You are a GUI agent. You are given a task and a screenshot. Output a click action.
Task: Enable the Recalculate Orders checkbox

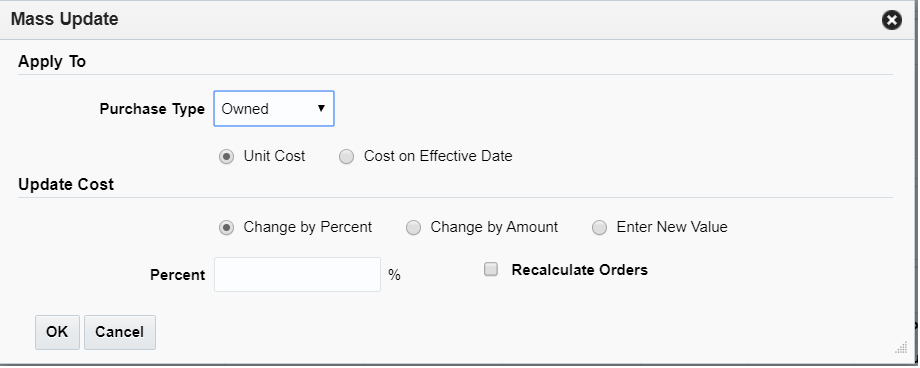(x=491, y=269)
